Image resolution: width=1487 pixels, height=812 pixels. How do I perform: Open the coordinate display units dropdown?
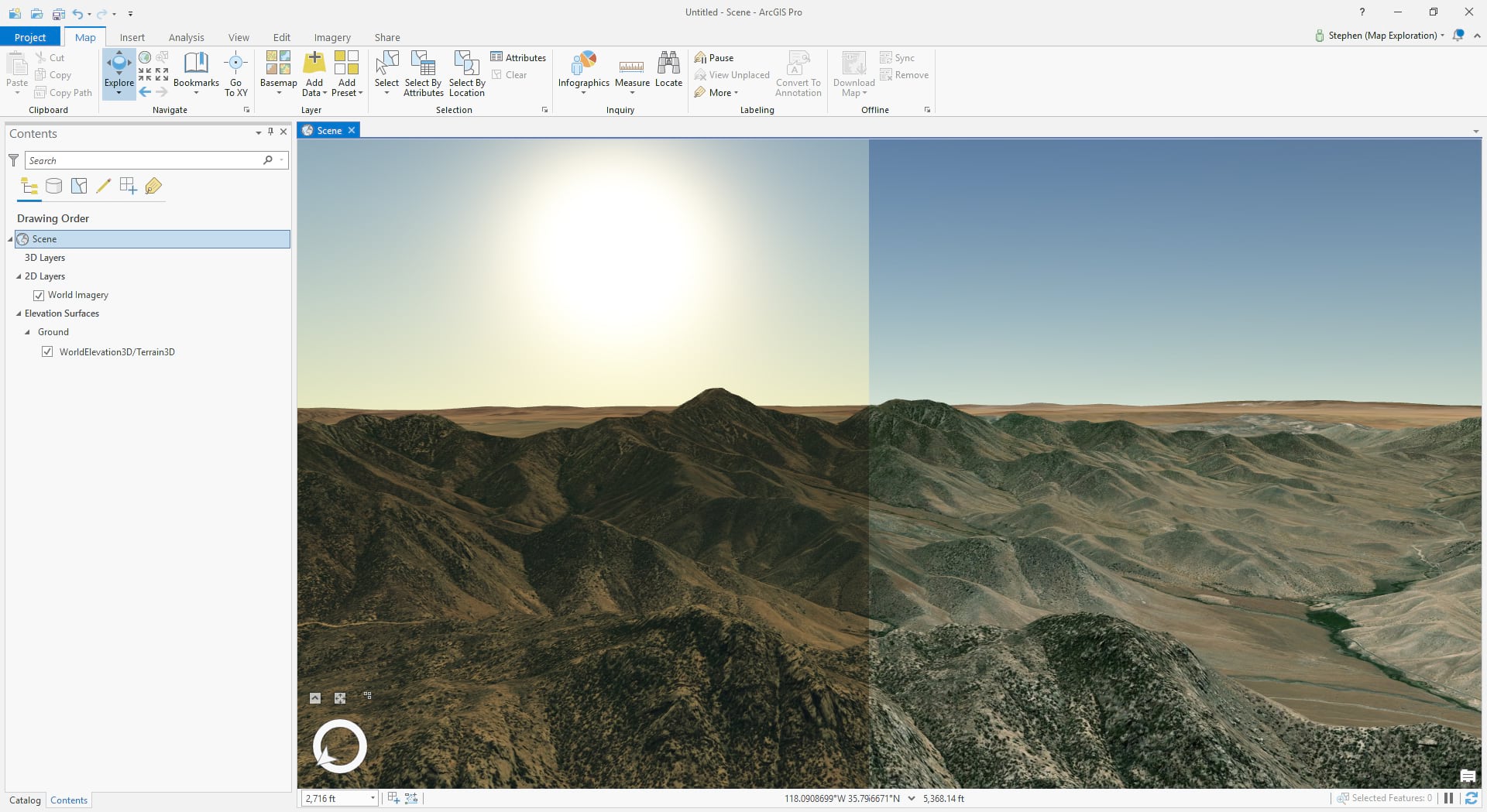(911, 798)
